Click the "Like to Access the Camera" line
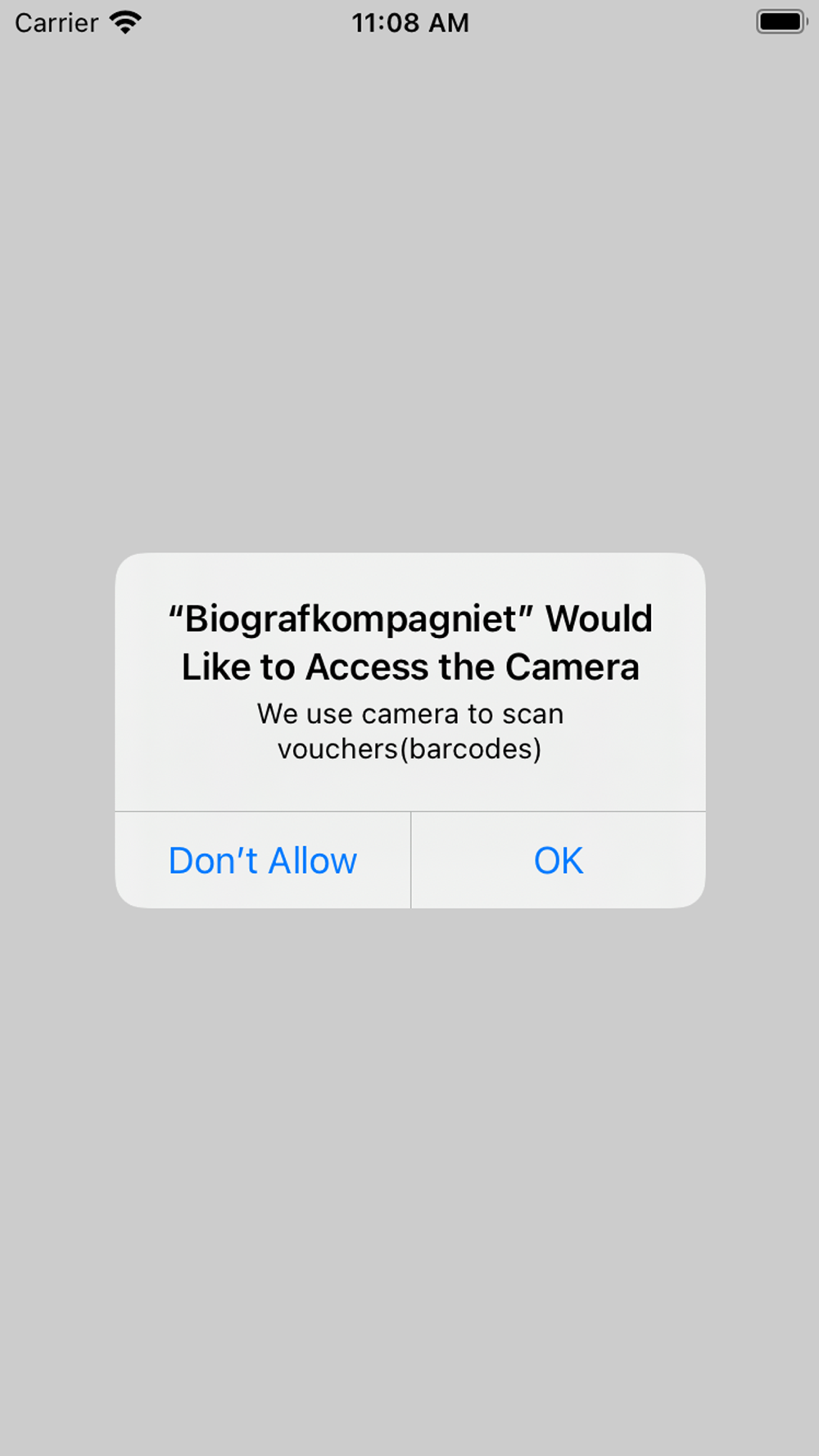Screen dimensions: 819x1456 410,667
